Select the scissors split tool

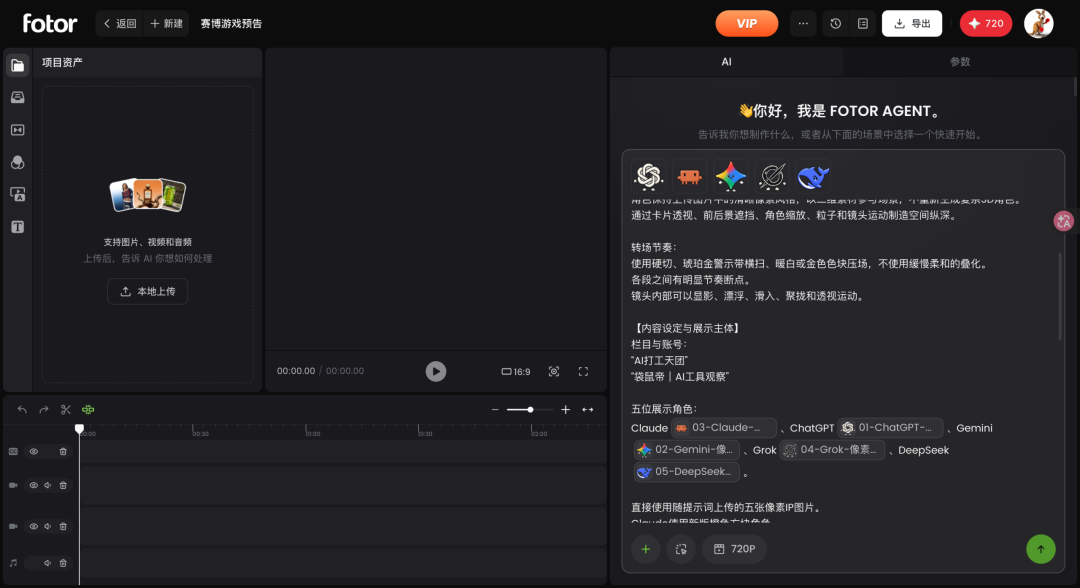click(65, 410)
